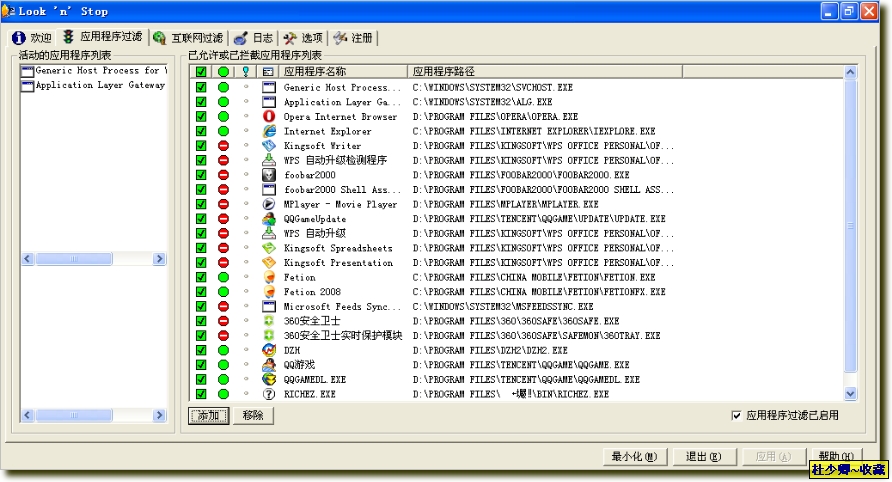Viewport: 892px width, 482px height.
Task: Click path C:\WINDOWS\SYSTEM32\ALG.EXE
Action: point(482,102)
